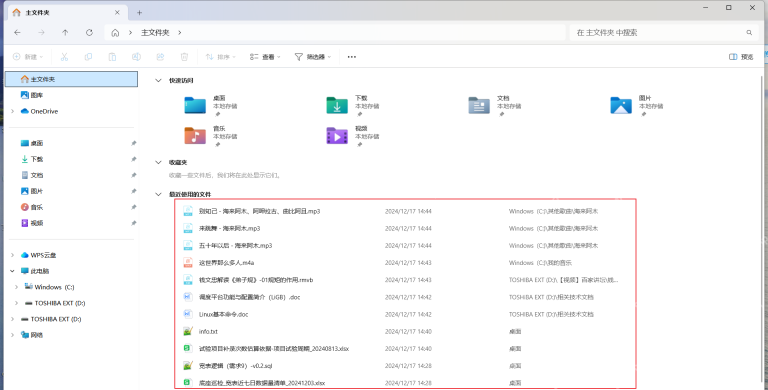Select 主文件夹 in the sidebar
Screen dimensions: 768x390
[72, 79]
